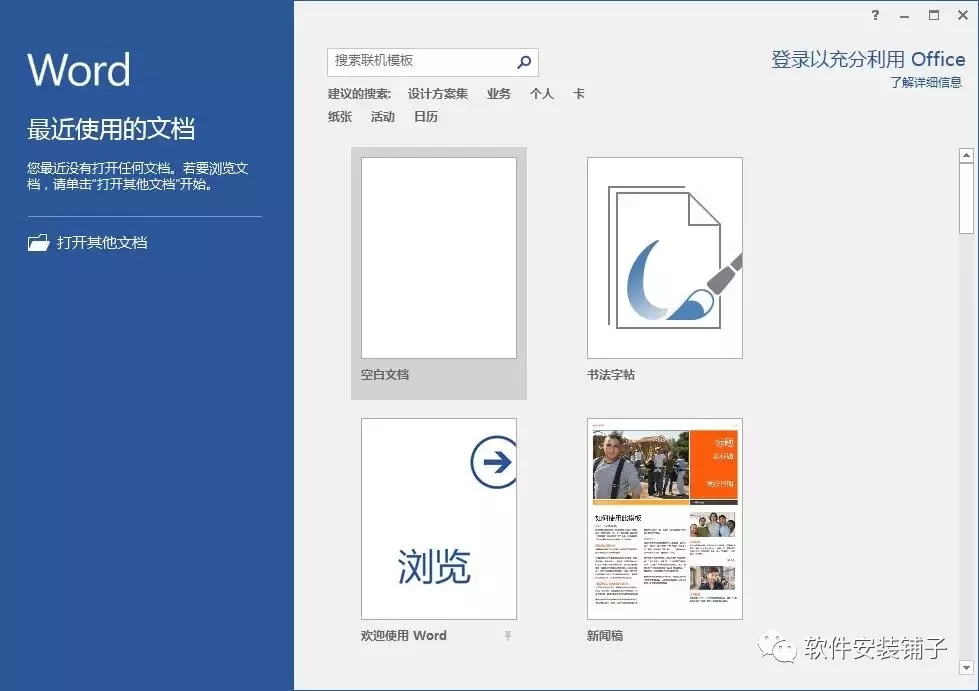Click the 日历 suggested search
979x691 pixels.
(426, 117)
